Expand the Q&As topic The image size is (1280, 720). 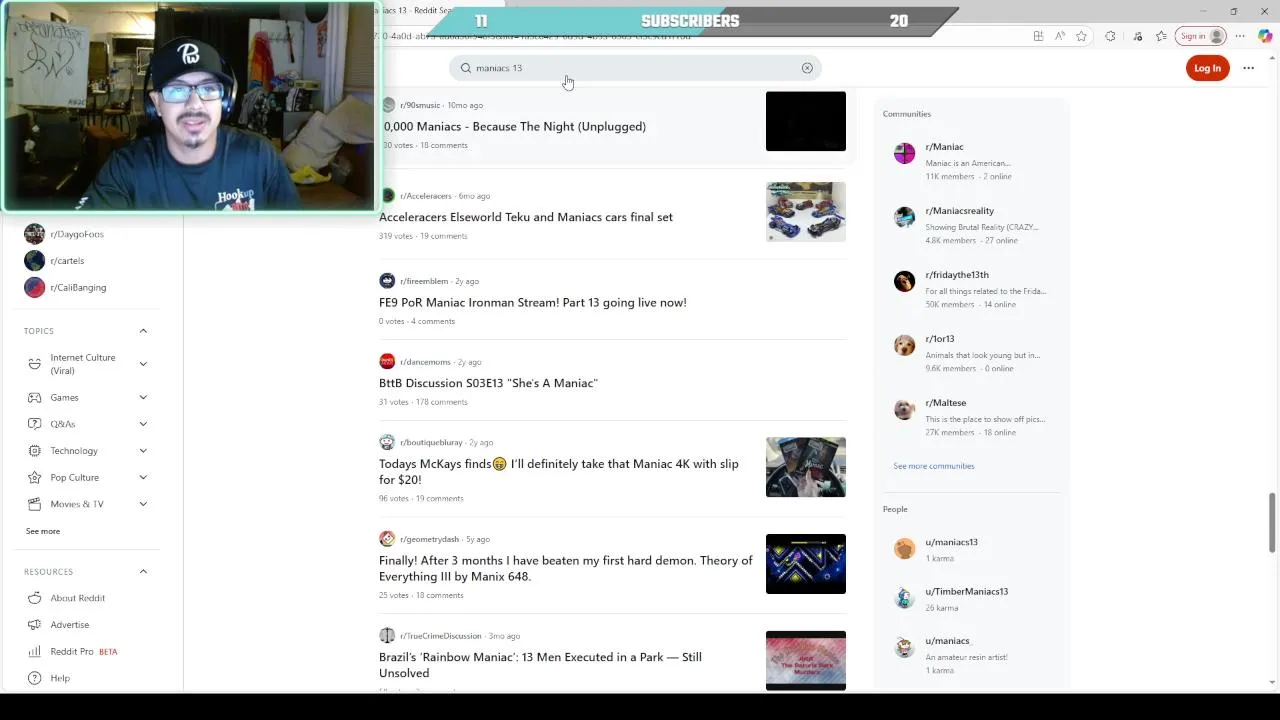[x=143, y=424]
